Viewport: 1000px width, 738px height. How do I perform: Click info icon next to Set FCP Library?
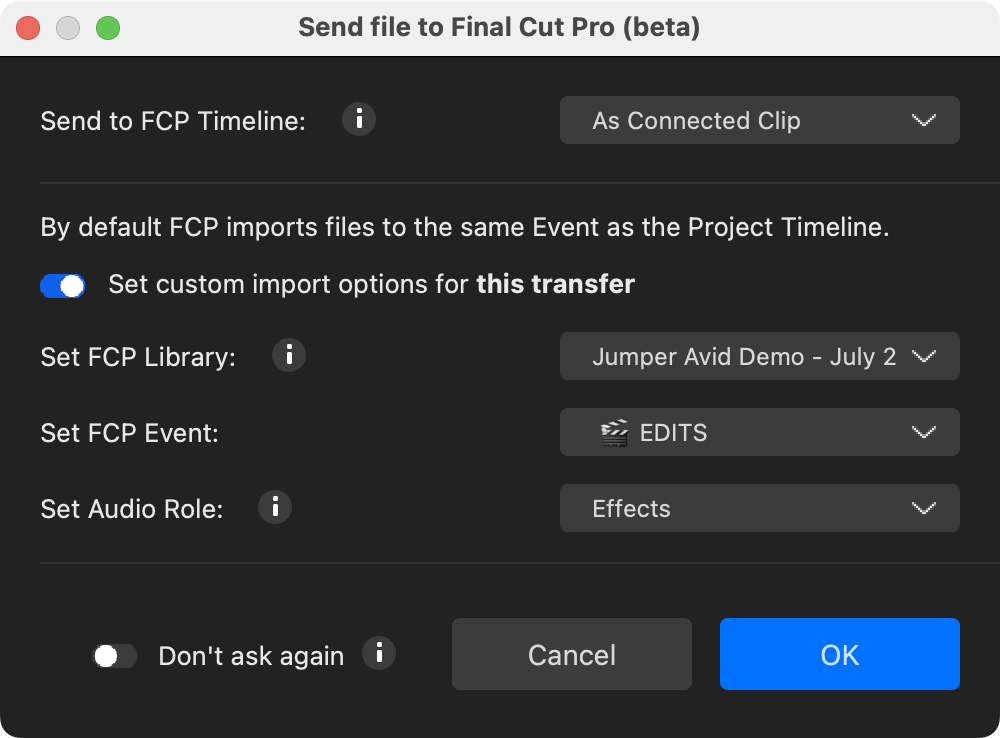289,355
